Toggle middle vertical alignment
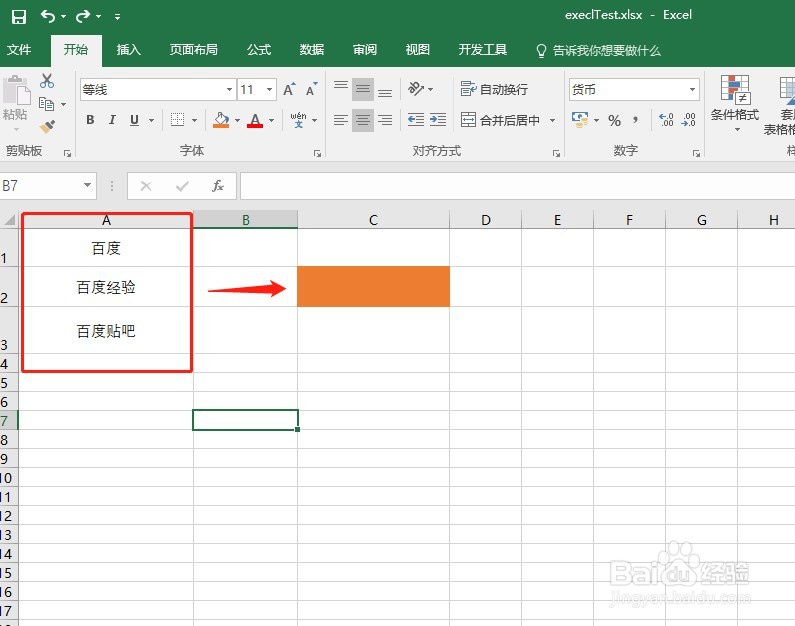The height and width of the screenshot is (626, 795). click(363, 89)
